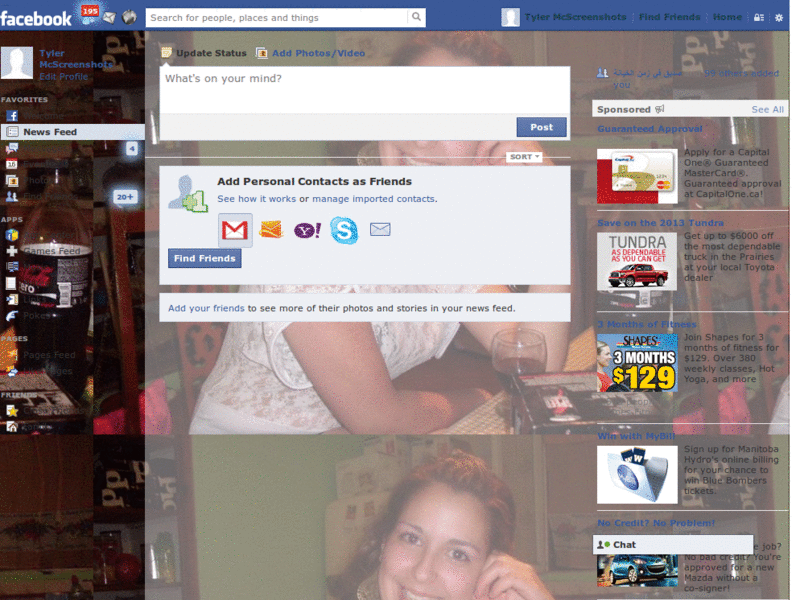The width and height of the screenshot is (800, 600).
Task: Click the megaphone icon beside Sponsored
Action: coord(660,109)
